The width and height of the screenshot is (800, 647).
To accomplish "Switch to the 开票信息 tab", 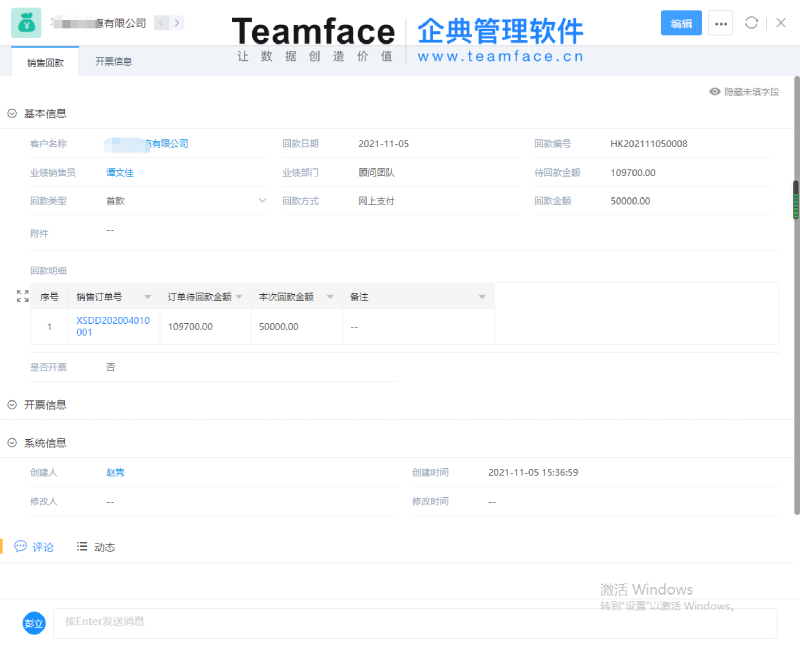I will (113, 62).
